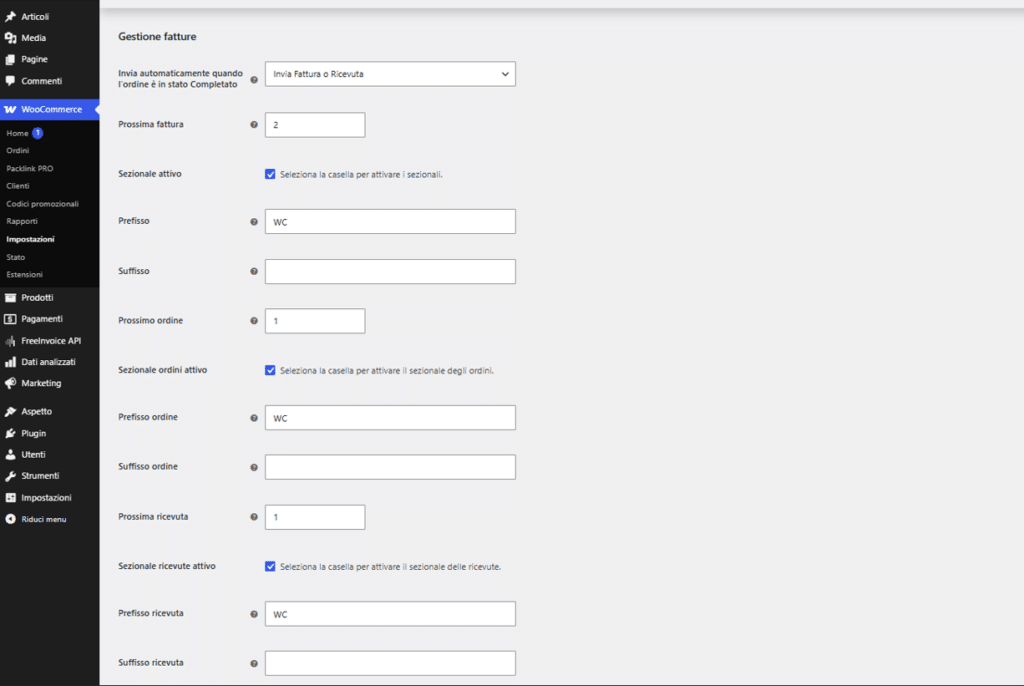
Task: Click help icon beside Prossimo ordine
Action: click(254, 321)
